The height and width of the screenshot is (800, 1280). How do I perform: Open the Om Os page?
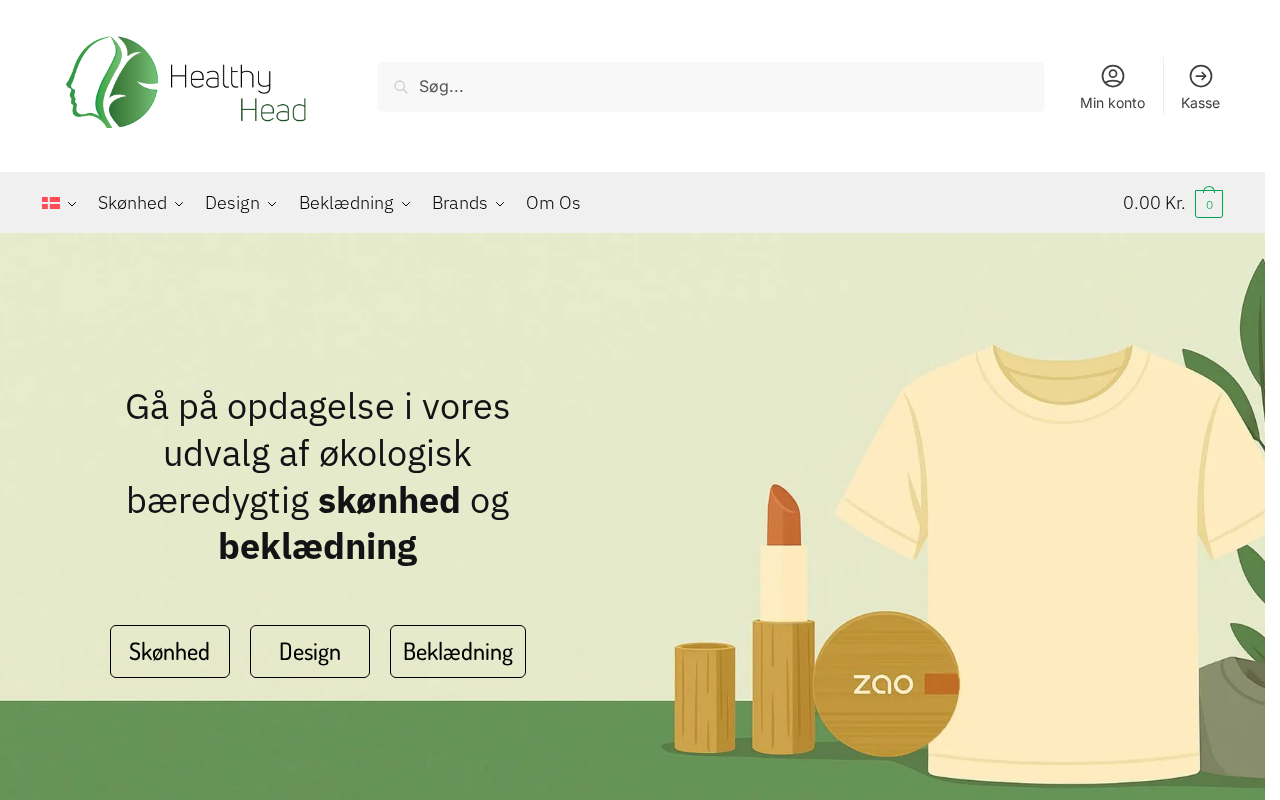pyautogui.click(x=553, y=203)
